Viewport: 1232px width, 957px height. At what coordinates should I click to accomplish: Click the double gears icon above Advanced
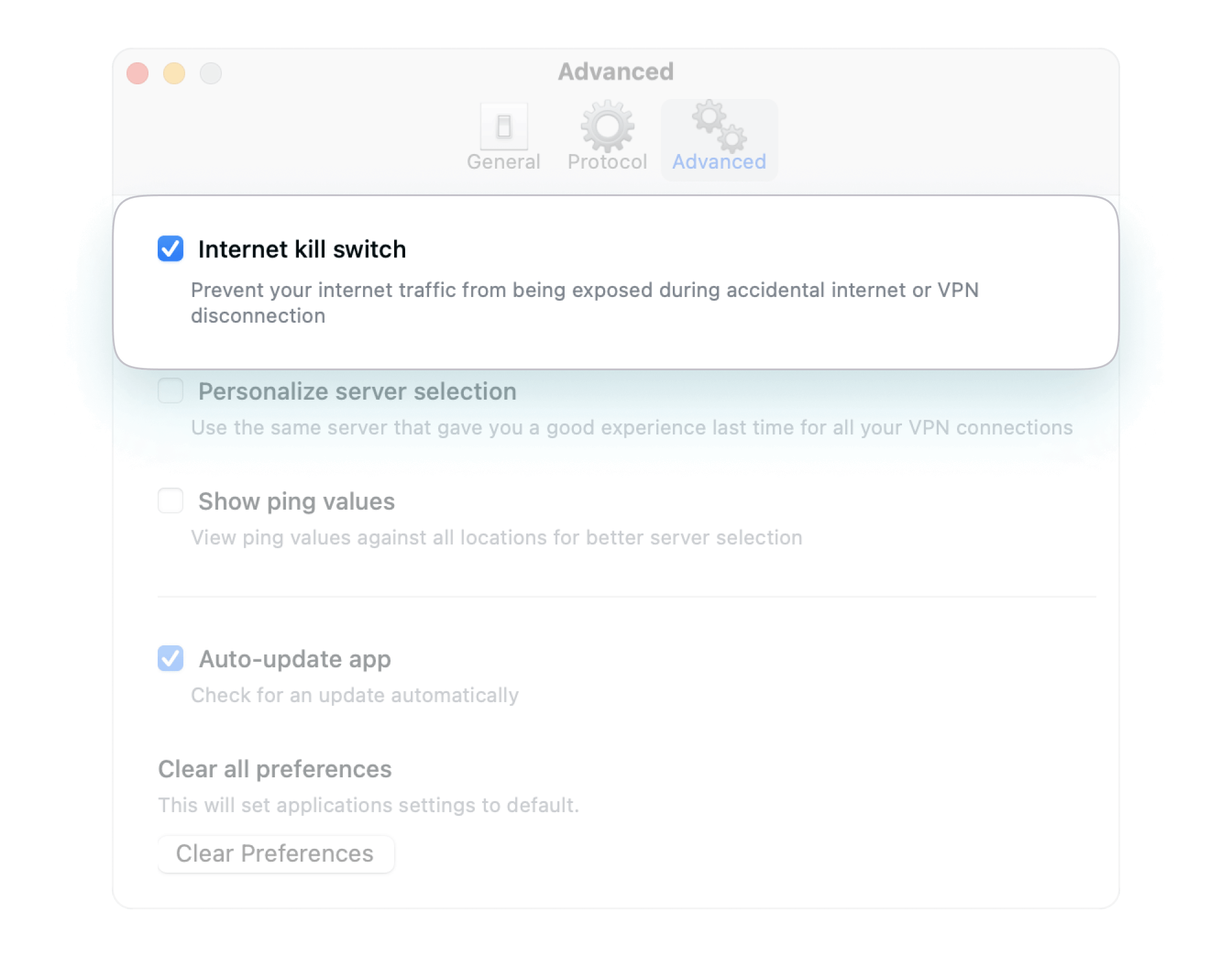pos(719,125)
